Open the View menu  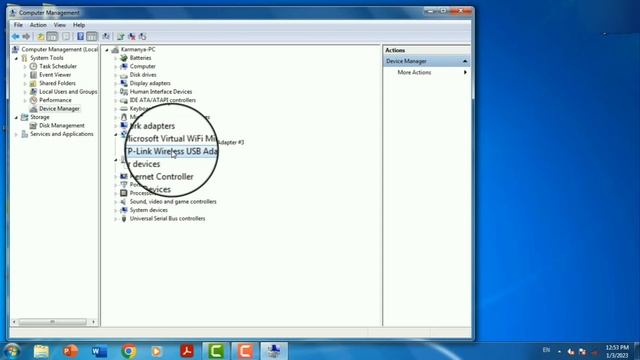[60, 25]
